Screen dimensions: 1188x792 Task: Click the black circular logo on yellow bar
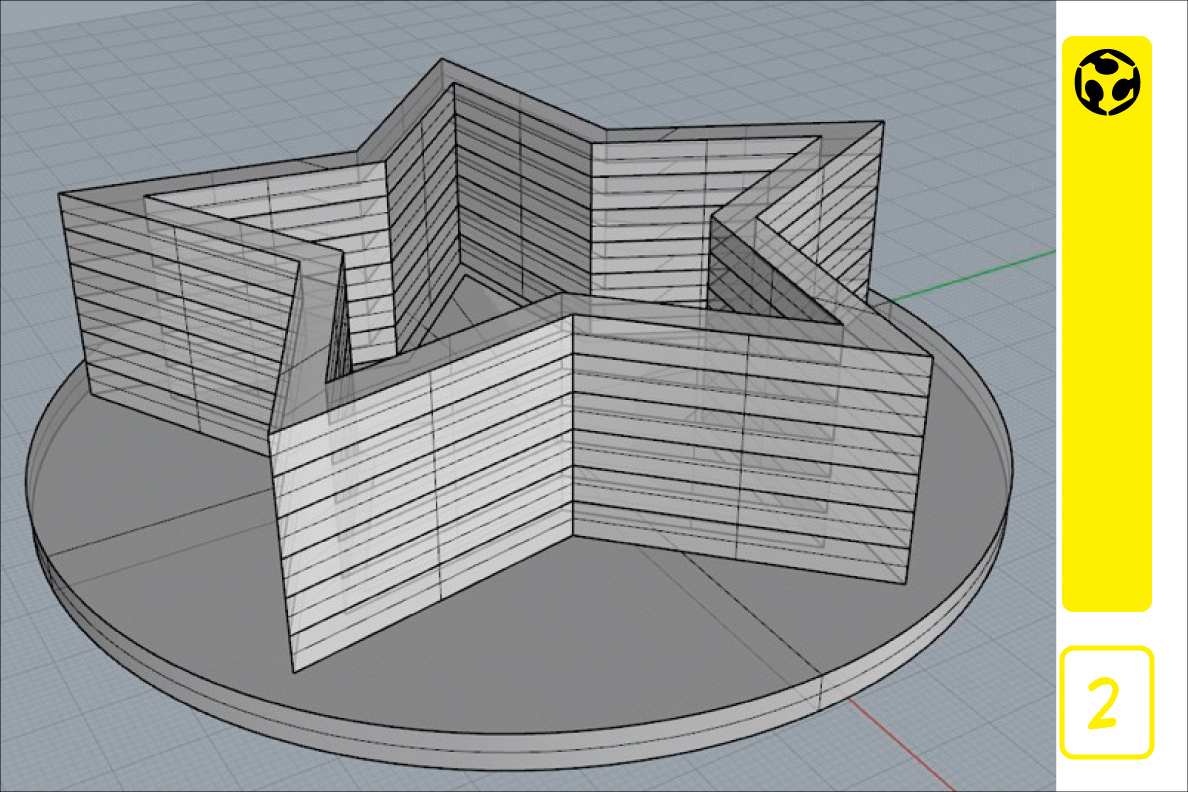1107,82
